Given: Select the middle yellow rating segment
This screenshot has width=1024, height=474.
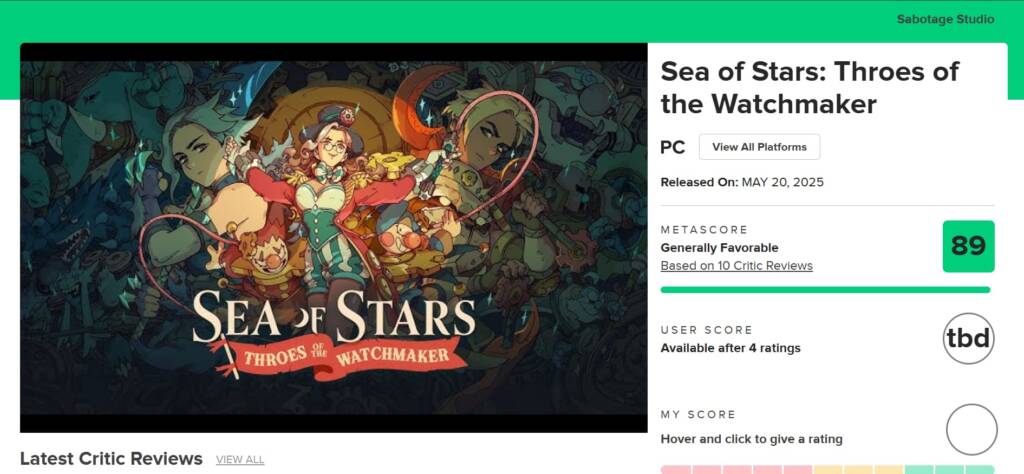Looking at the screenshot, I should point(859,469).
